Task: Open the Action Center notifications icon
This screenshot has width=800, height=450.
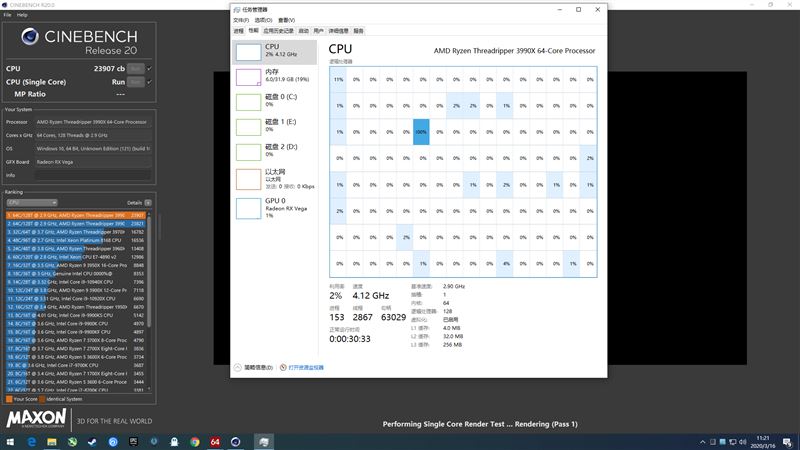Action: click(x=787, y=442)
